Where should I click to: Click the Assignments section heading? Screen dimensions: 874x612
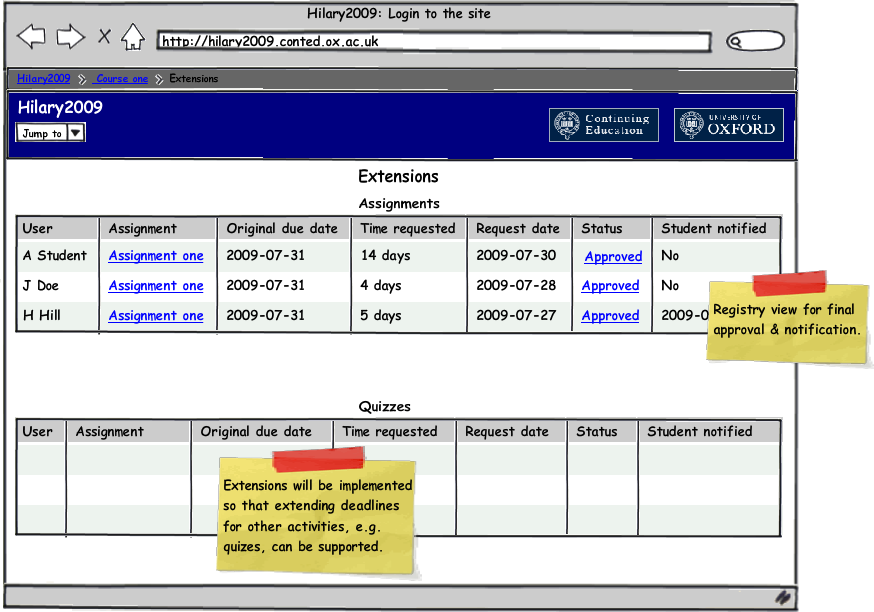(399, 203)
